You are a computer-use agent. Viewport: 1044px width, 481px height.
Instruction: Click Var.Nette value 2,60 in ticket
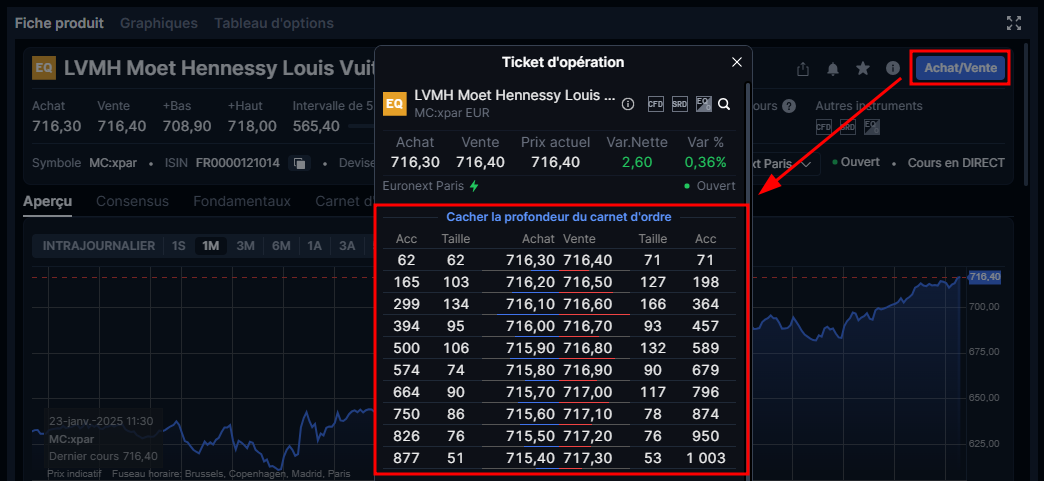638,162
